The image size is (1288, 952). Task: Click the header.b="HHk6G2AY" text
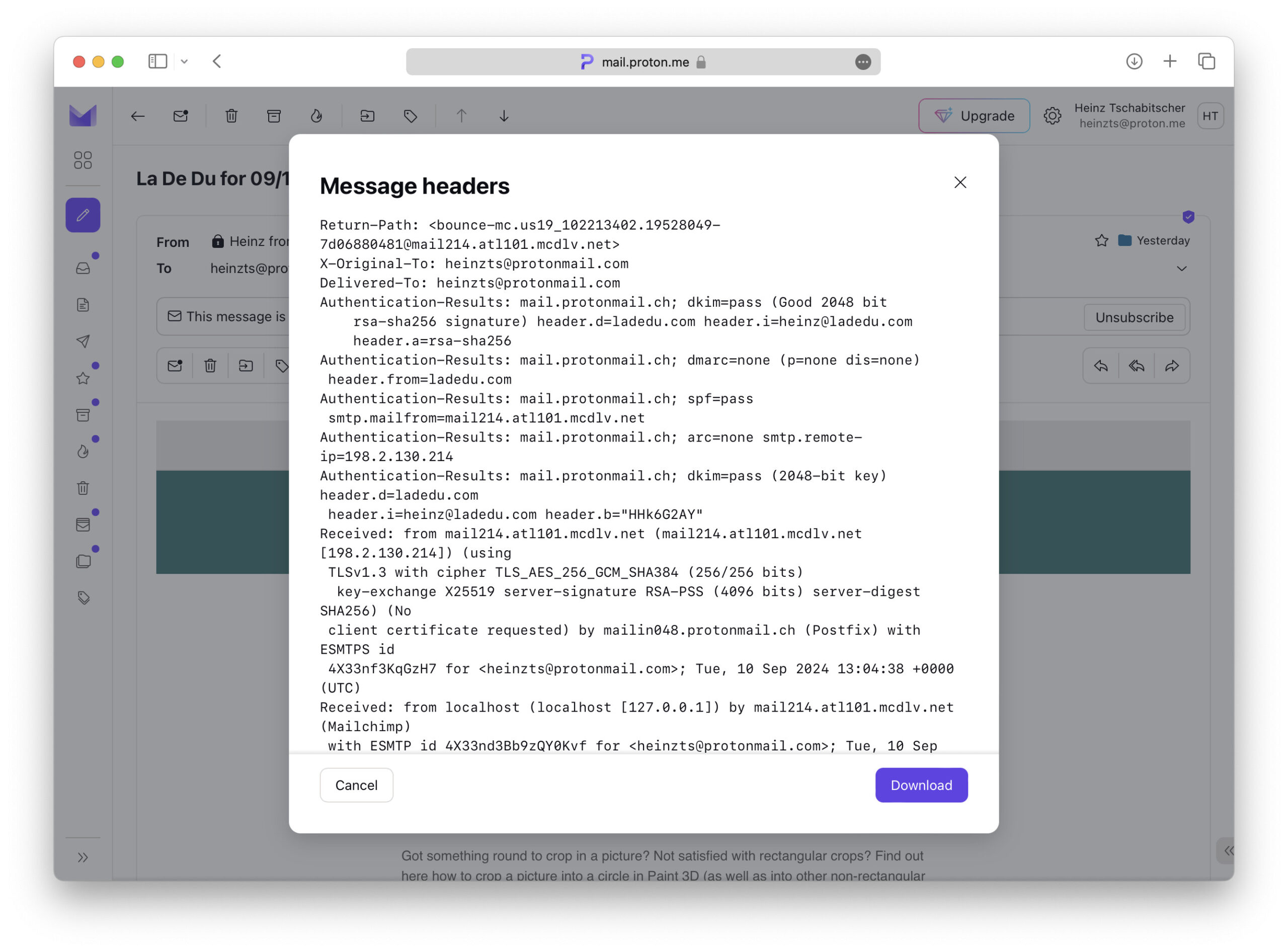pyautogui.click(x=624, y=514)
